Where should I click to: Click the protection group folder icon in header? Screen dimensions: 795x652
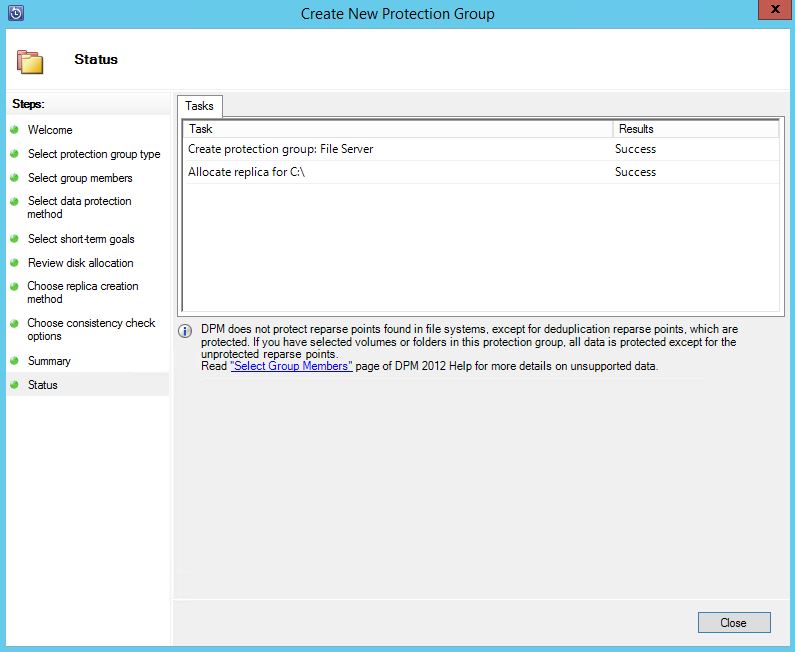coord(30,62)
